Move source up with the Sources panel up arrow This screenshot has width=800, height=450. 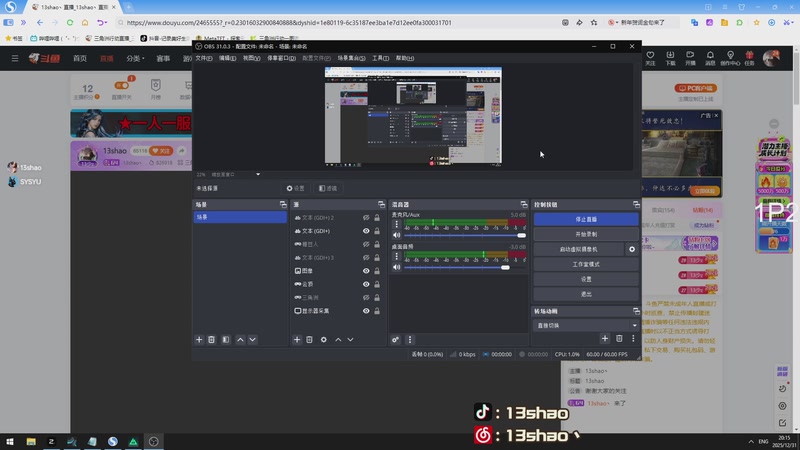pyautogui.click(x=338, y=340)
